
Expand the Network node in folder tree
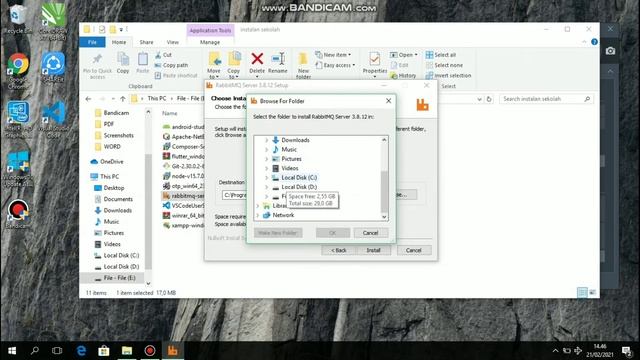[258, 215]
